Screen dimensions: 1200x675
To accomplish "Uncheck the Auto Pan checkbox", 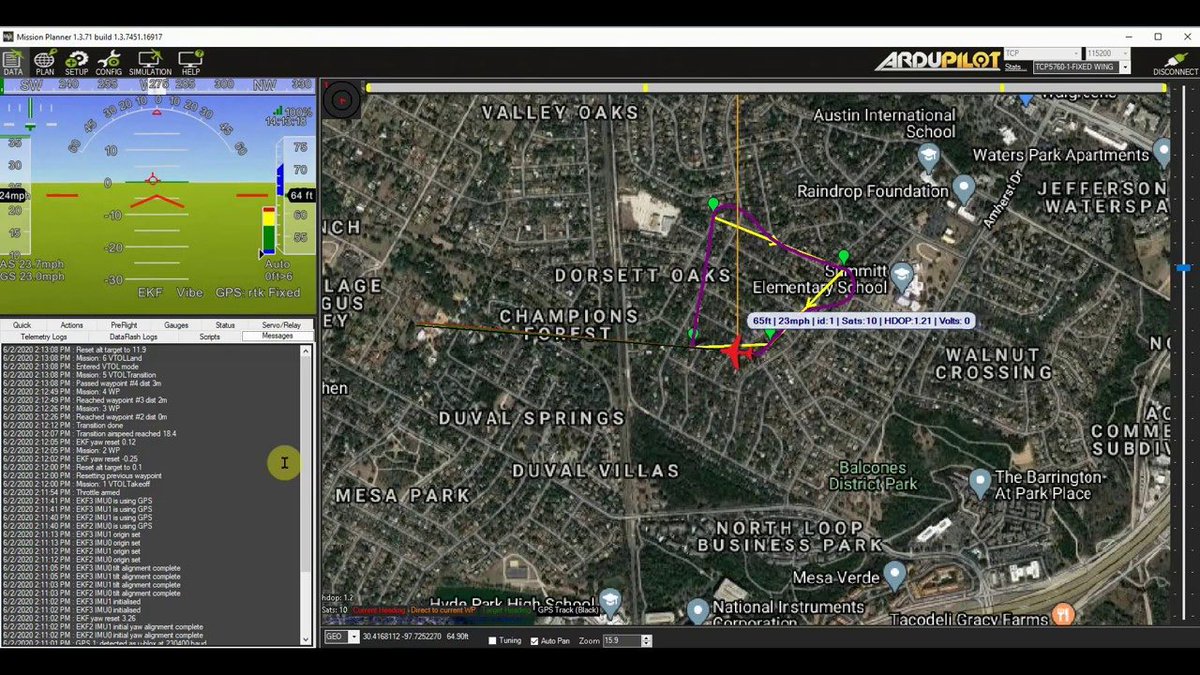I will coord(534,640).
